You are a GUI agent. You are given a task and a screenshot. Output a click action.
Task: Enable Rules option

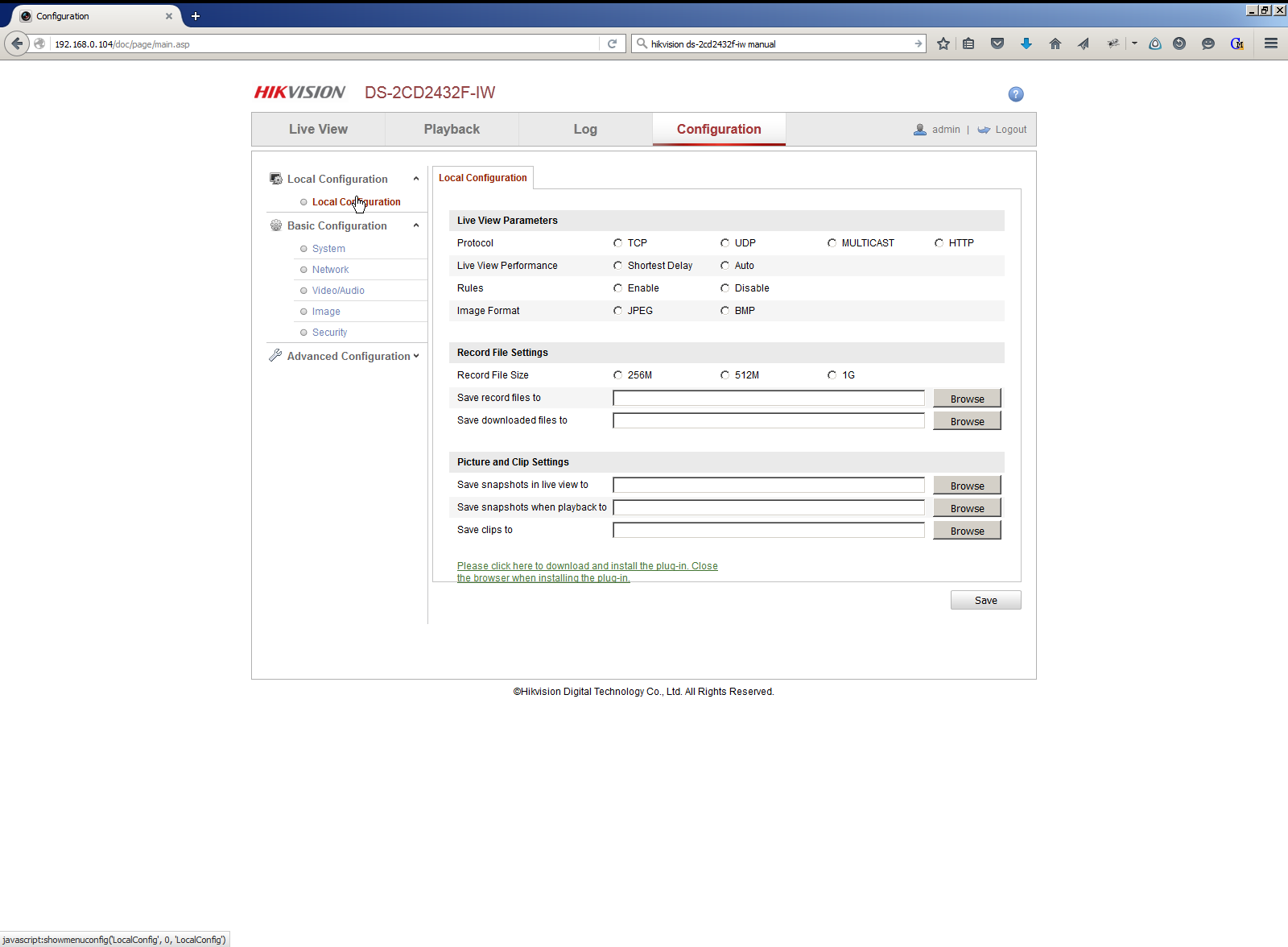(x=617, y=288)
